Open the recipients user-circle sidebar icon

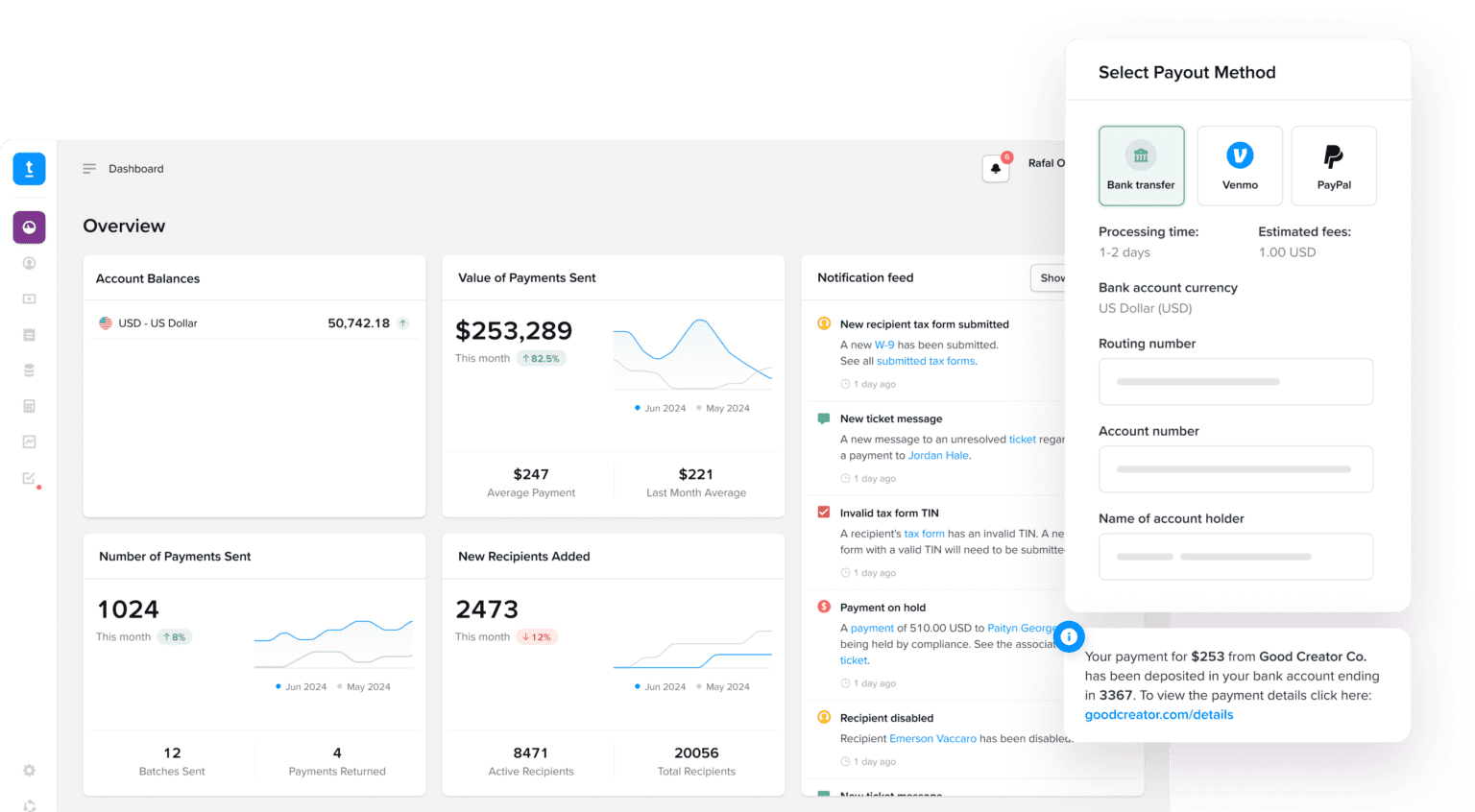point(29,263)
